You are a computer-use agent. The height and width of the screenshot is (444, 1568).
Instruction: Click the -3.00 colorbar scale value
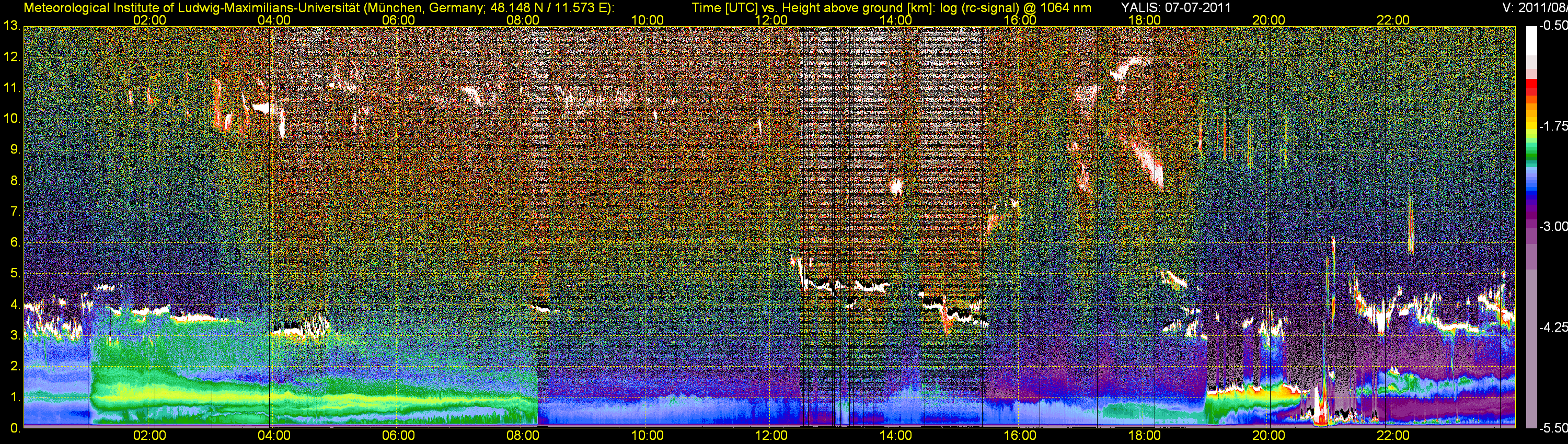tap(1553, 227)
